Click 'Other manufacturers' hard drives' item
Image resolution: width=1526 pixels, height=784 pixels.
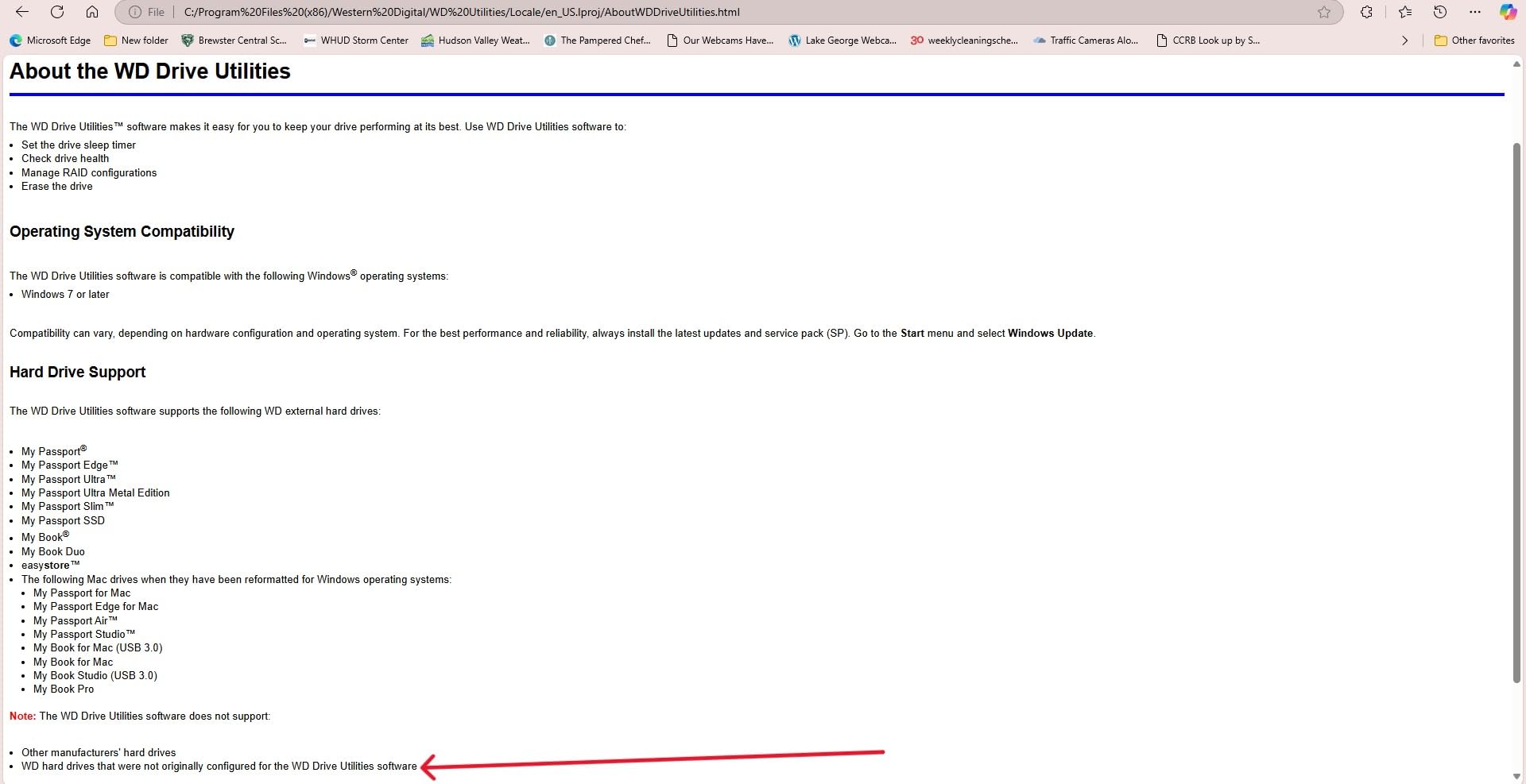click(x=99, y=753)
